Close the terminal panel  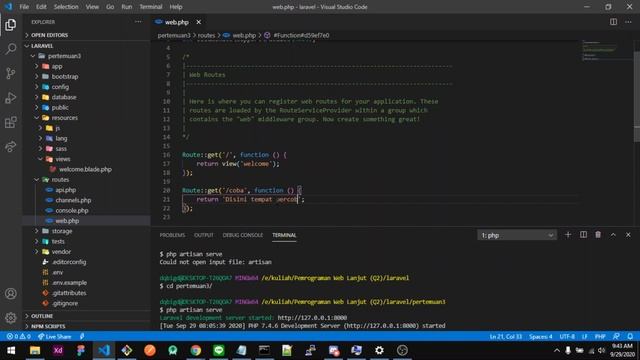628,235
